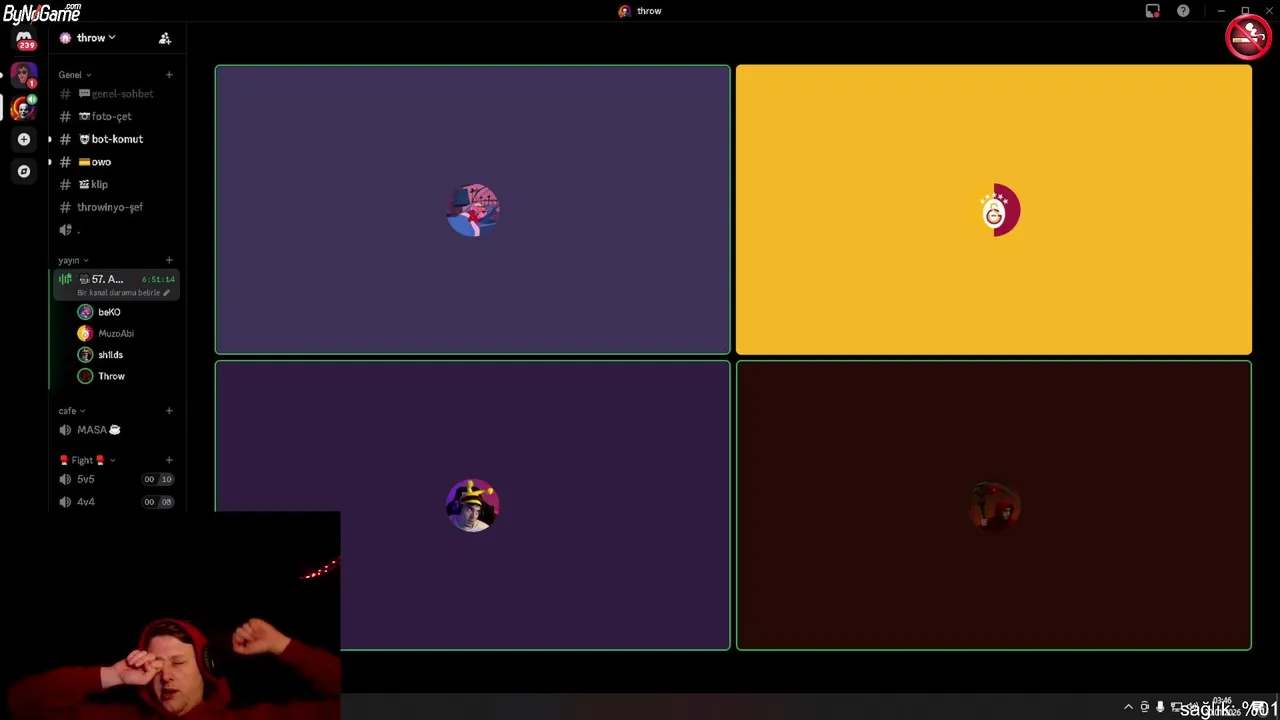Click 'Bir kanal durumu belirle' status text
Image resolution: width=1280 pixels, height=720 pixels.
tap(118, 293)
